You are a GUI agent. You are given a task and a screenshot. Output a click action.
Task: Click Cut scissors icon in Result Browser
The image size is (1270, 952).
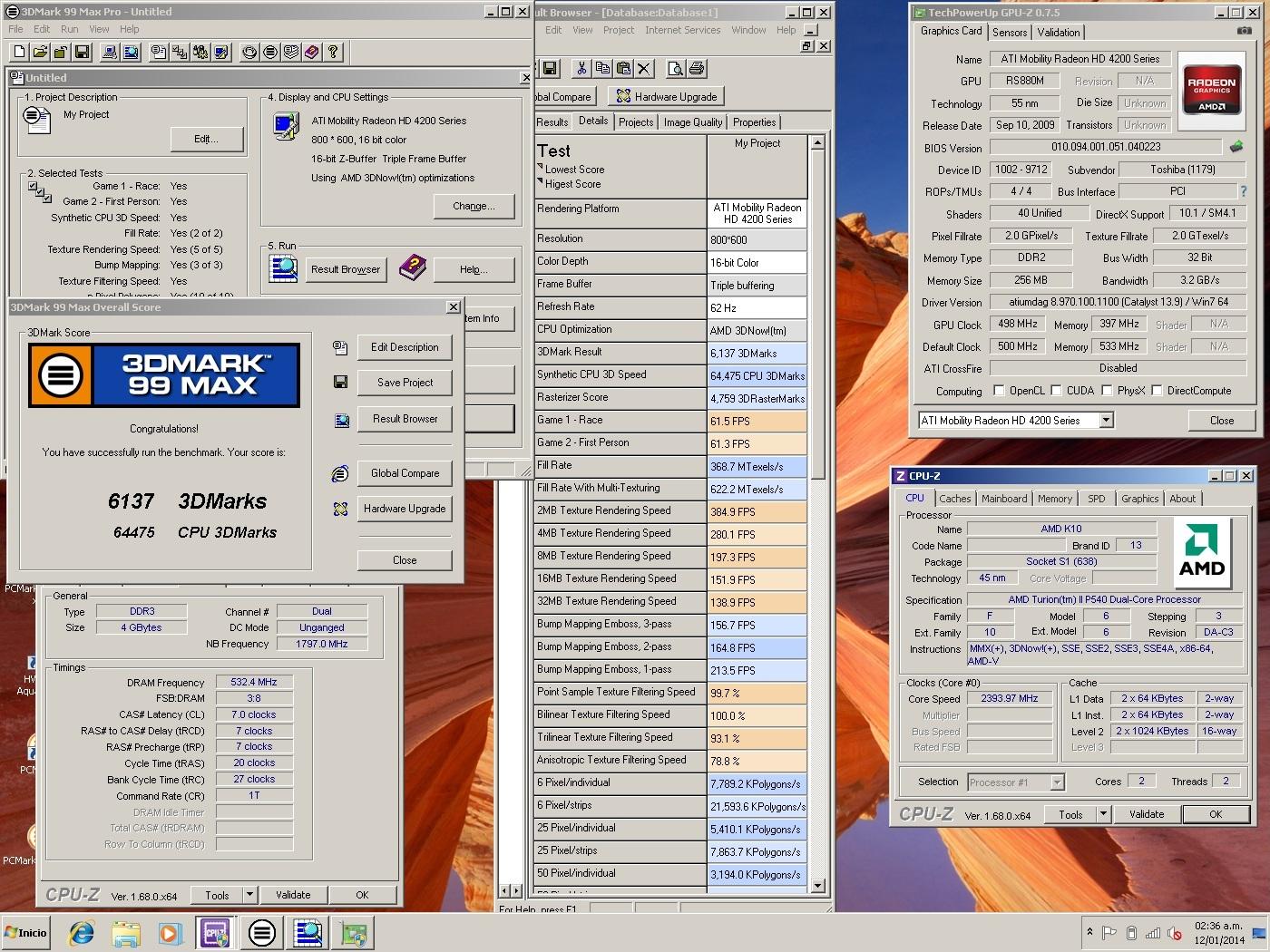click(x=581, y=68)
